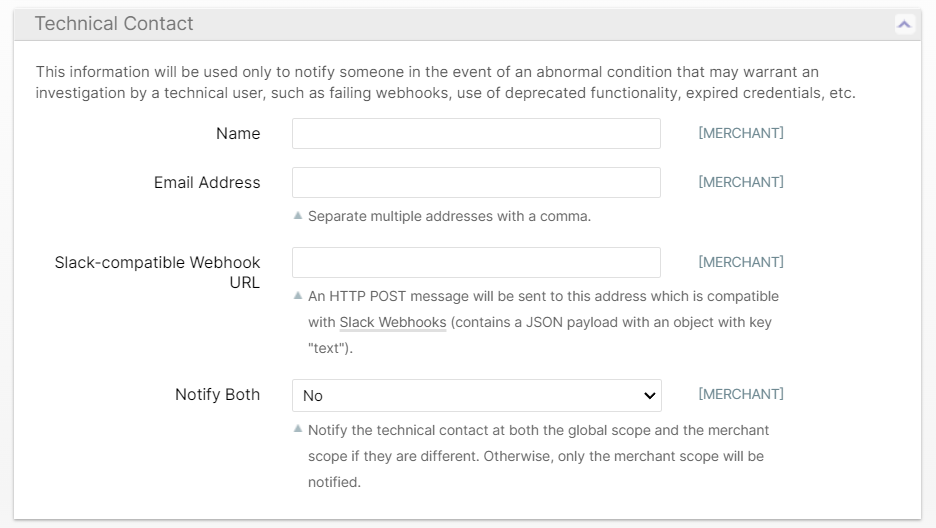Click the triangle icon before 'Separate multiple addresses'
This screenshot has width=936, height=528.
point(298,215)
